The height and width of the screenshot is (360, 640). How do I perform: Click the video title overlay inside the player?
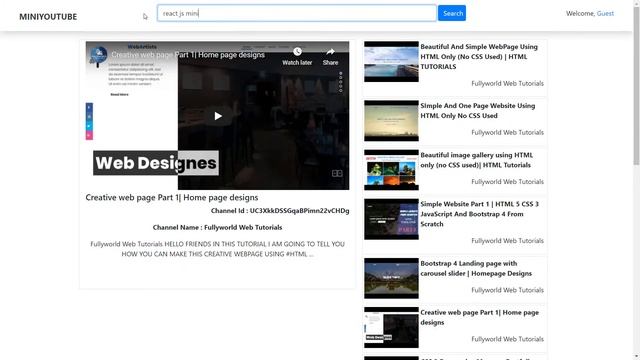coord(188,55)
